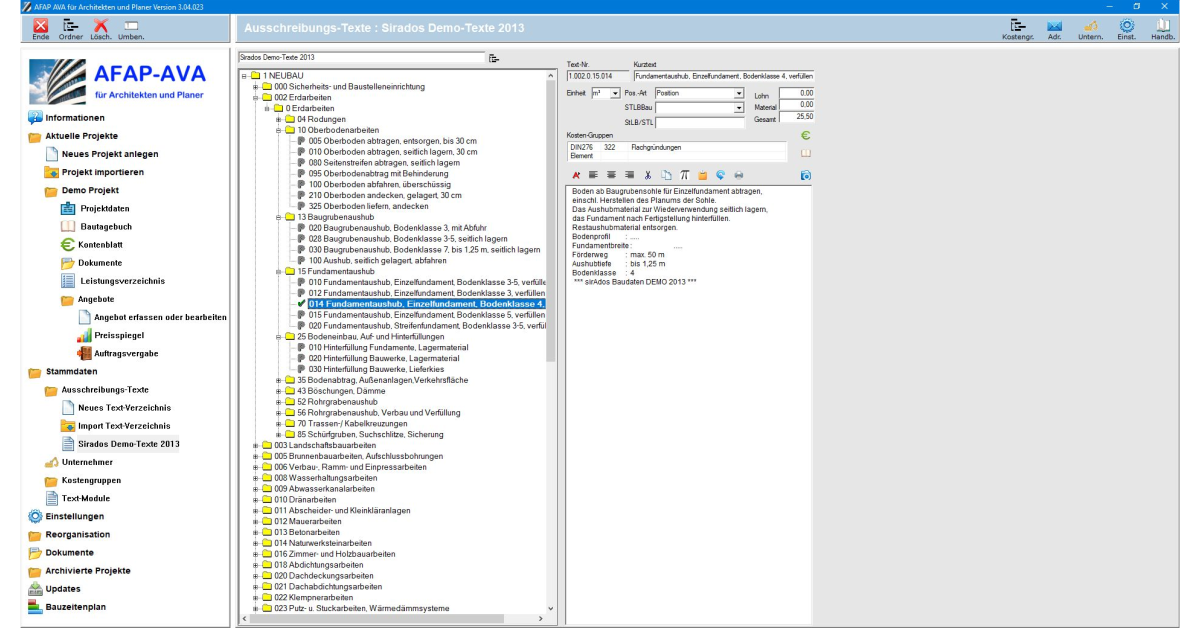Click the Lösch. delete icon
Screen dimensions: 1200x628
tap(100, 25)
